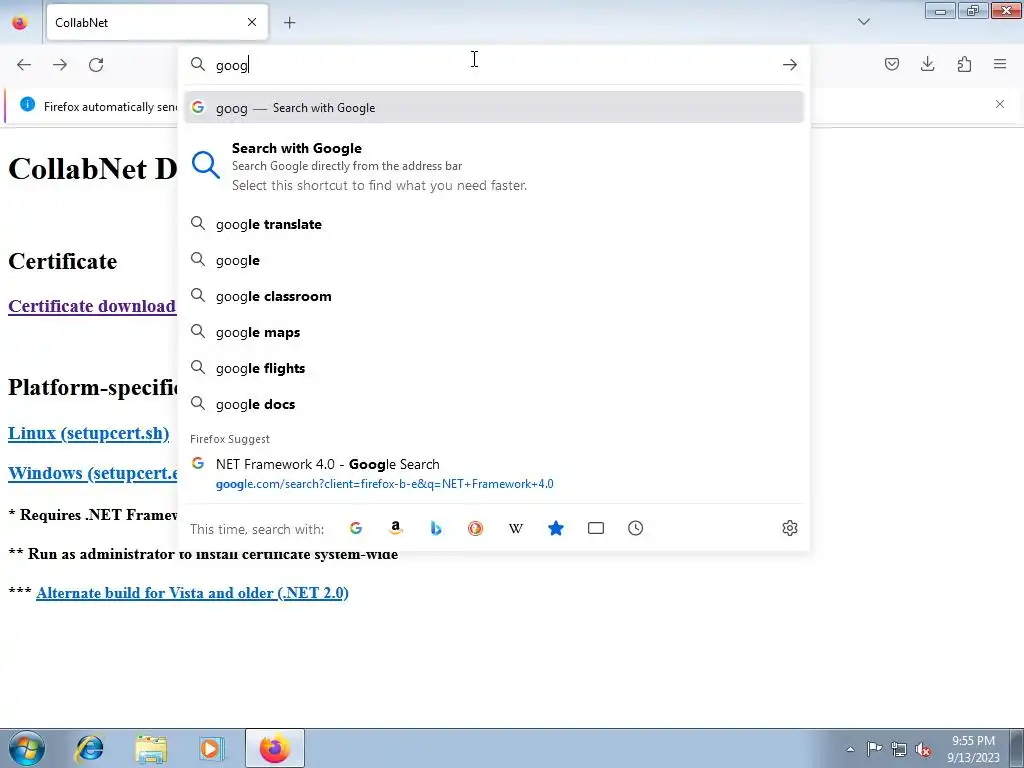Search open tabs using the tab icon
The width and height of the screenshot is (1024, 768).
pos(596,528)
